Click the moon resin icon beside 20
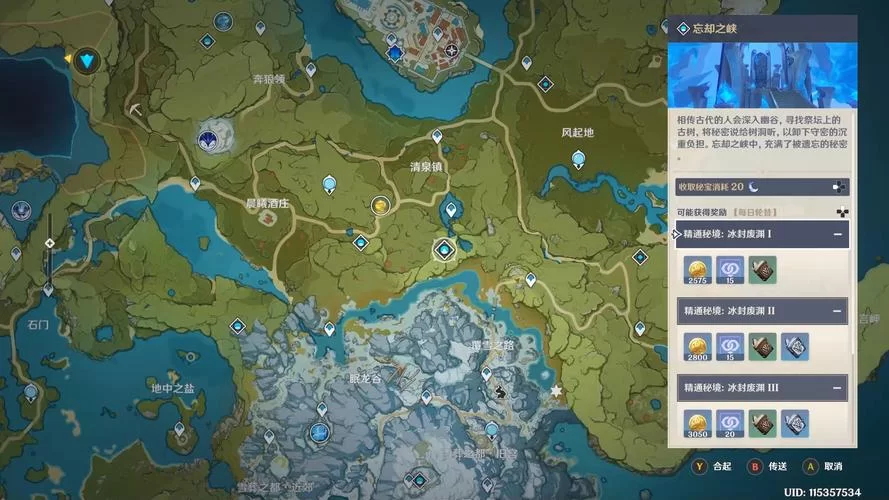The image size is (889, 500). (x=753, y=187)
